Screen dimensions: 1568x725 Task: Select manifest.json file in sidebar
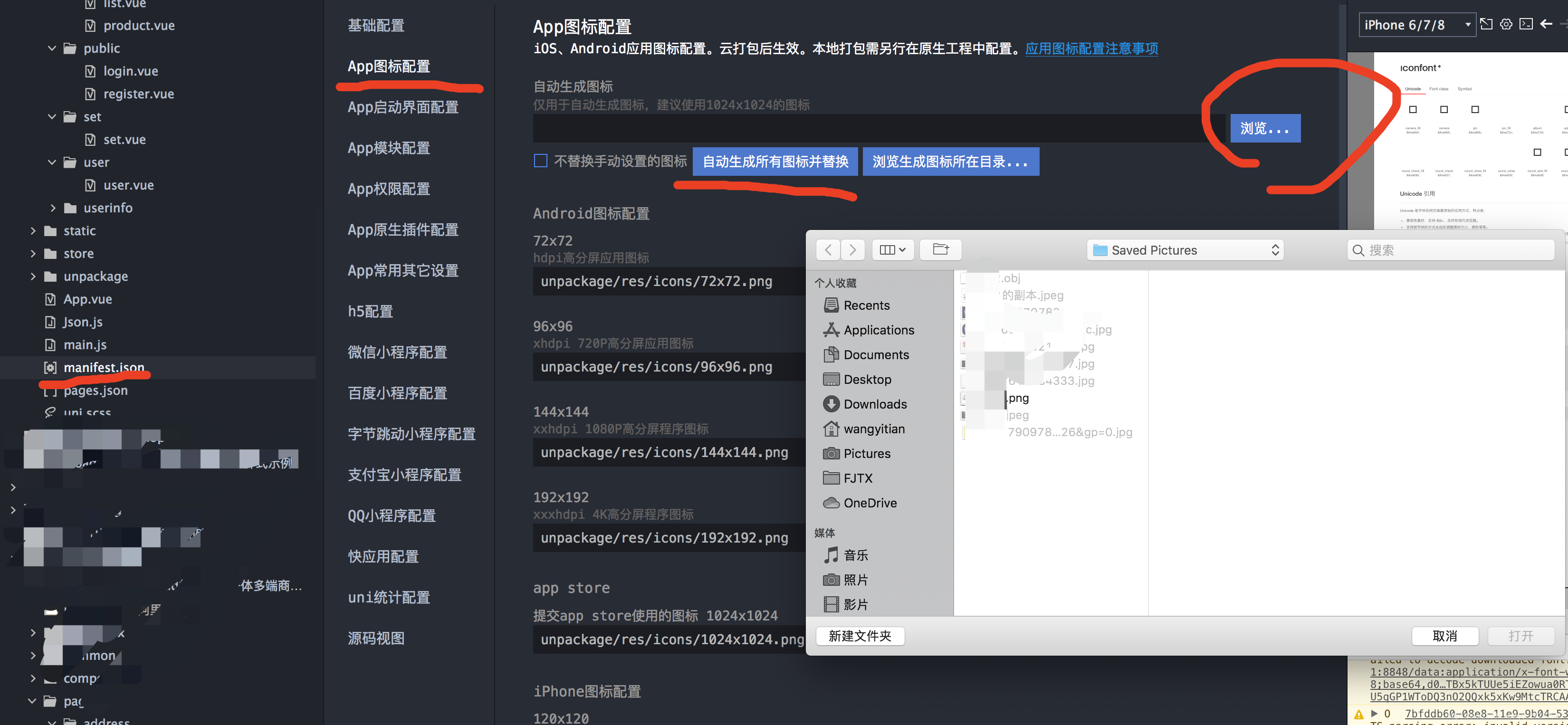103,367
